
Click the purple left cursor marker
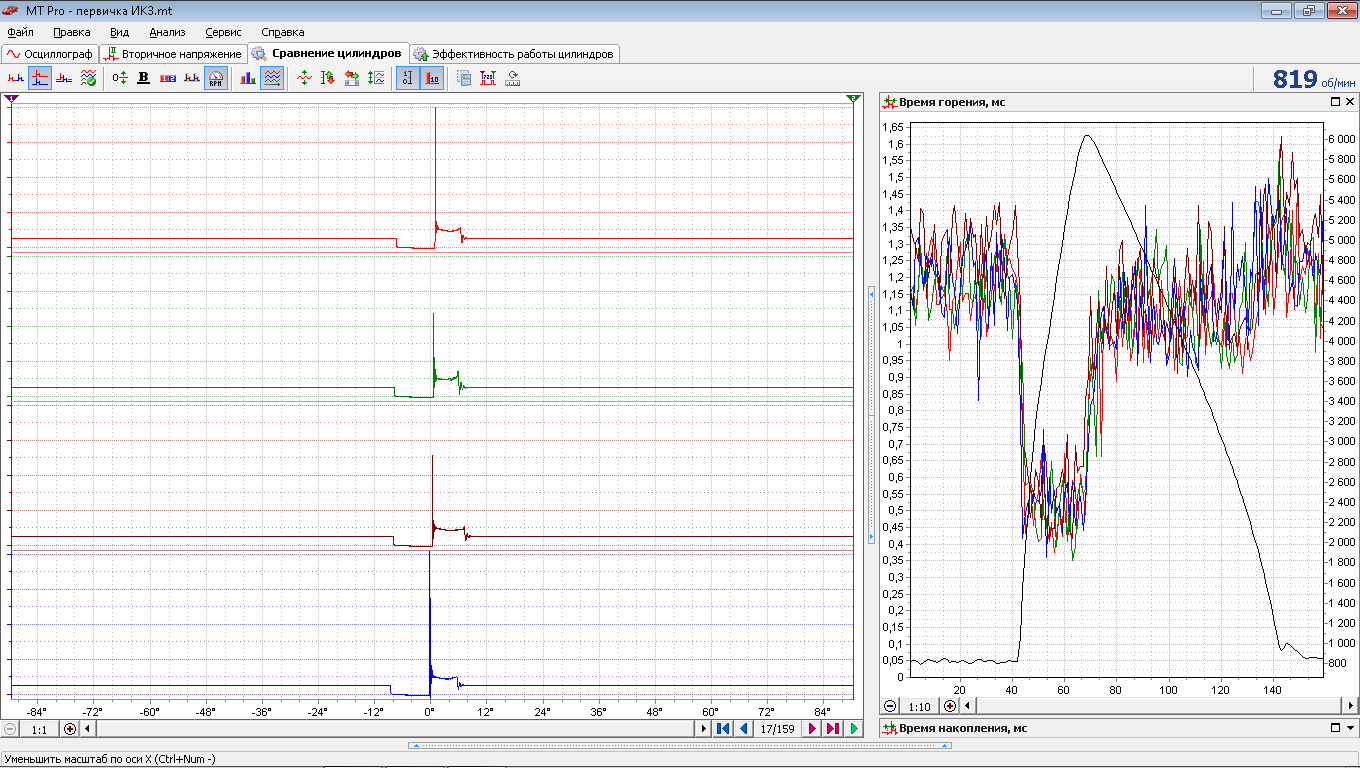(x=10, y=99)
